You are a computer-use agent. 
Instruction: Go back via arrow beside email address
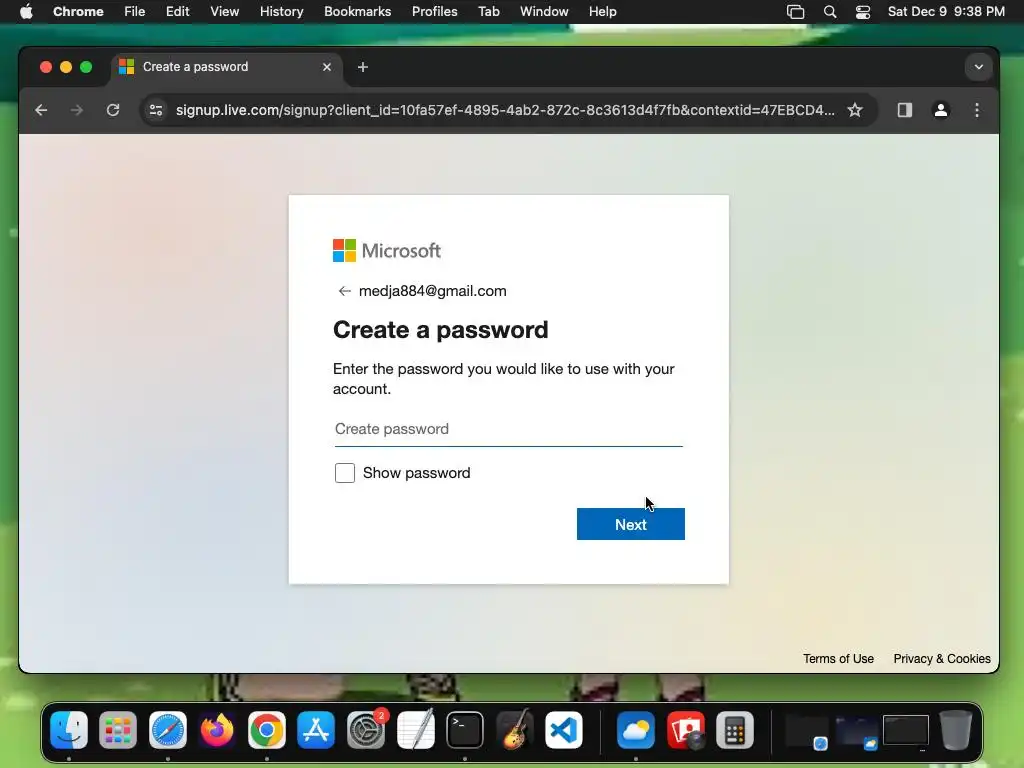click(345, 291)
